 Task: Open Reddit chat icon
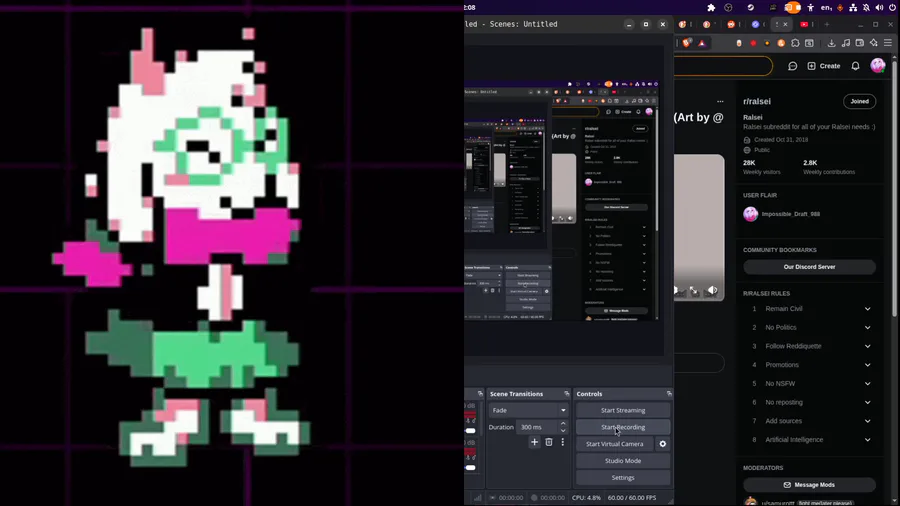pyautogui.click(x=793, y=66)
